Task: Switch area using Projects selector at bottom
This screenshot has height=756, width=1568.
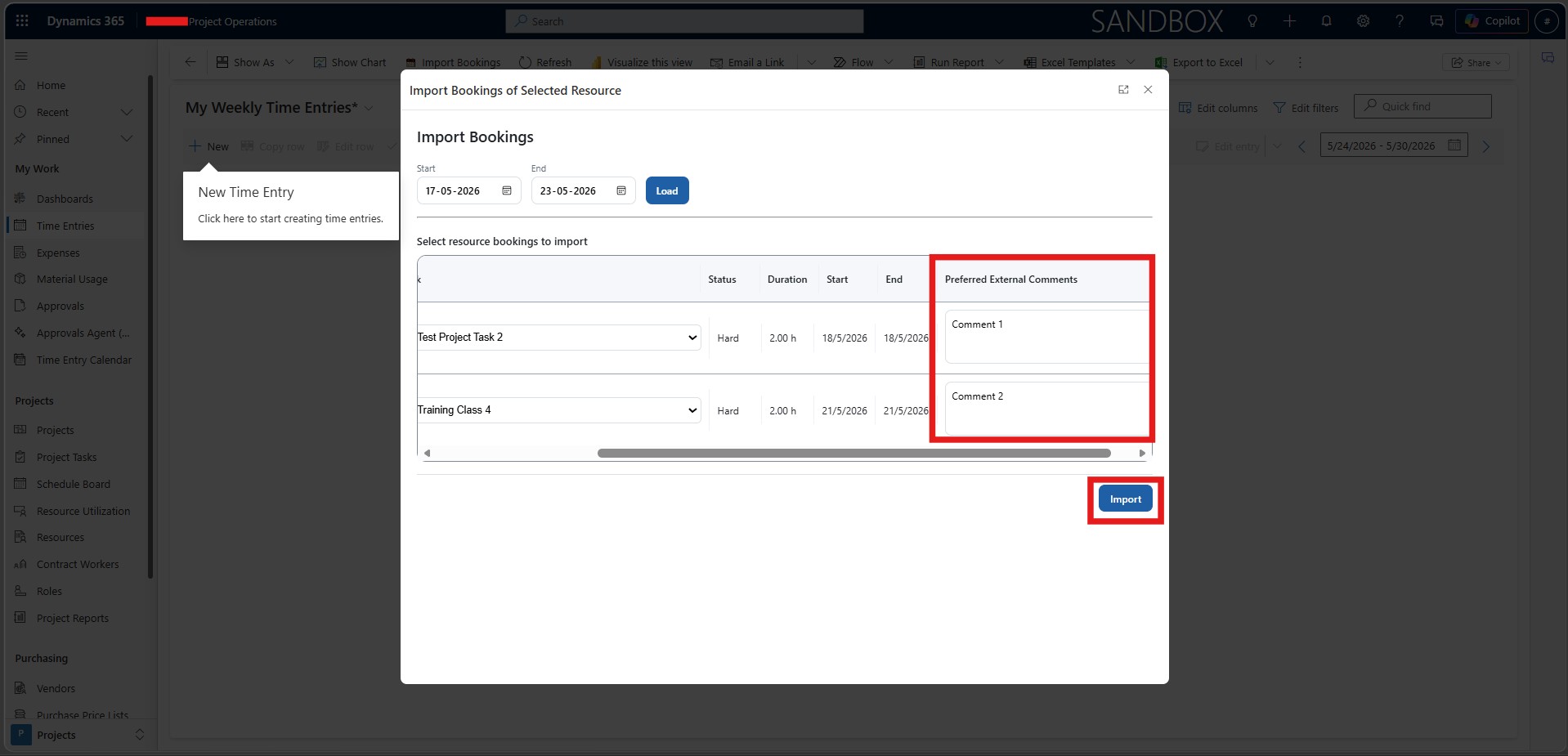Action: coord(78,735)
